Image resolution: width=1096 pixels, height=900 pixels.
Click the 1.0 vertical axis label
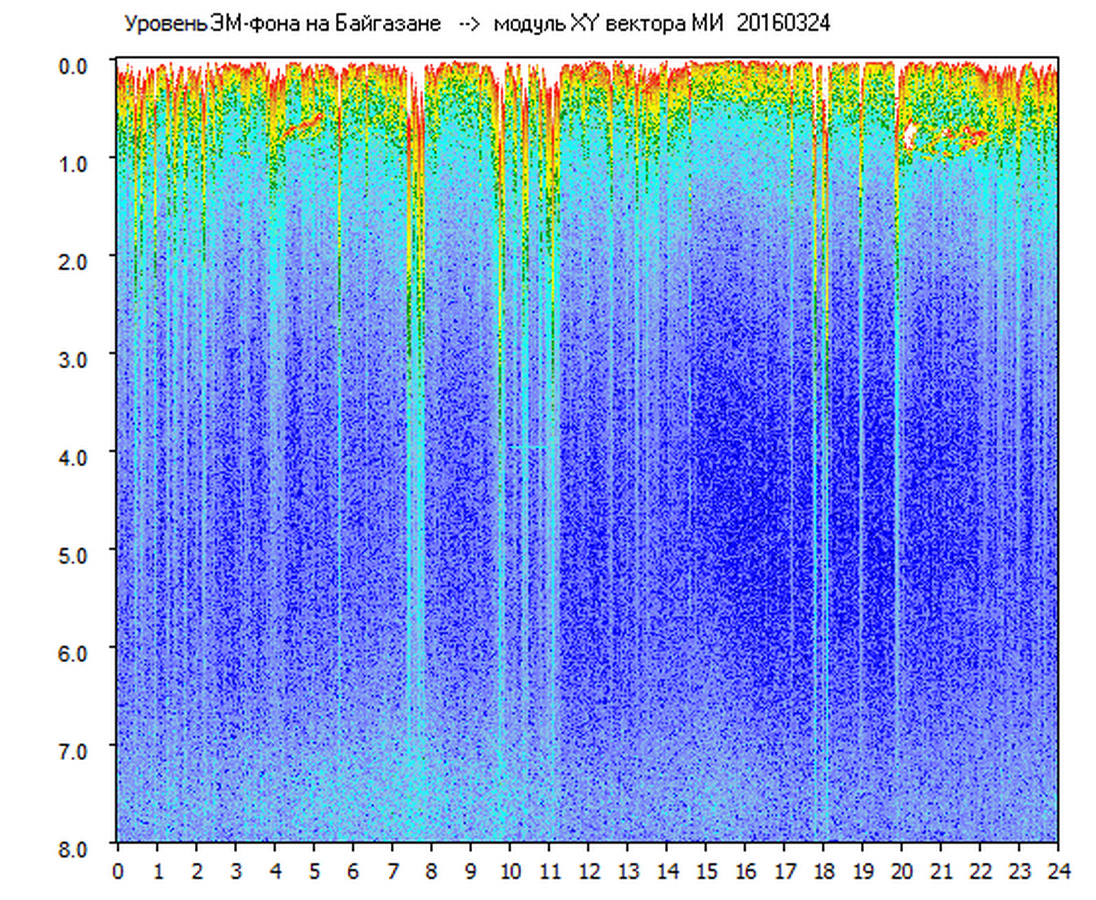(76, 162)
